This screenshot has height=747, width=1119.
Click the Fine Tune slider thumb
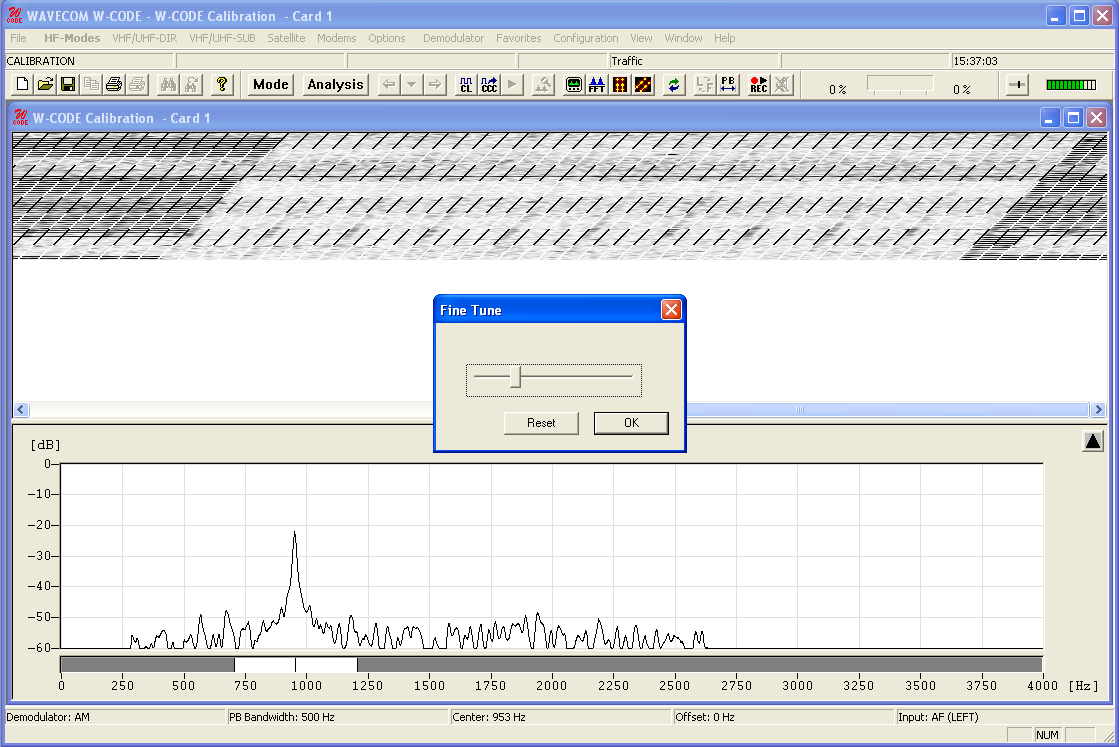(x=515, y=377)
